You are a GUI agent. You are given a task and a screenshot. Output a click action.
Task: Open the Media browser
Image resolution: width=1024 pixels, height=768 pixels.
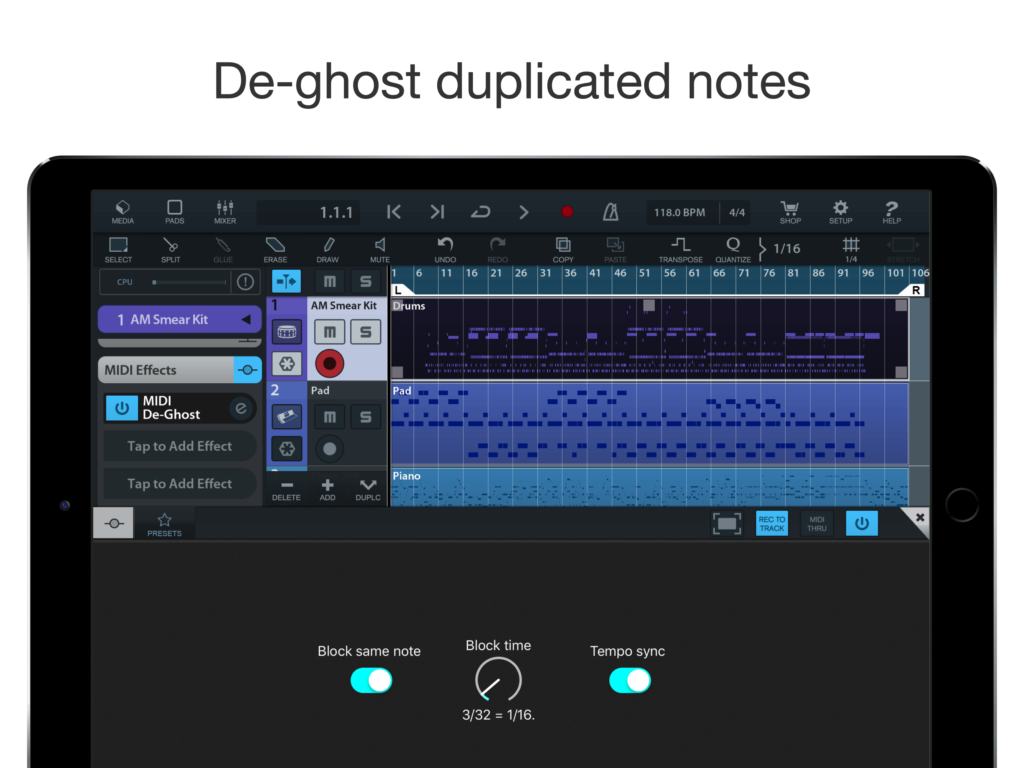tap(122, 212)
